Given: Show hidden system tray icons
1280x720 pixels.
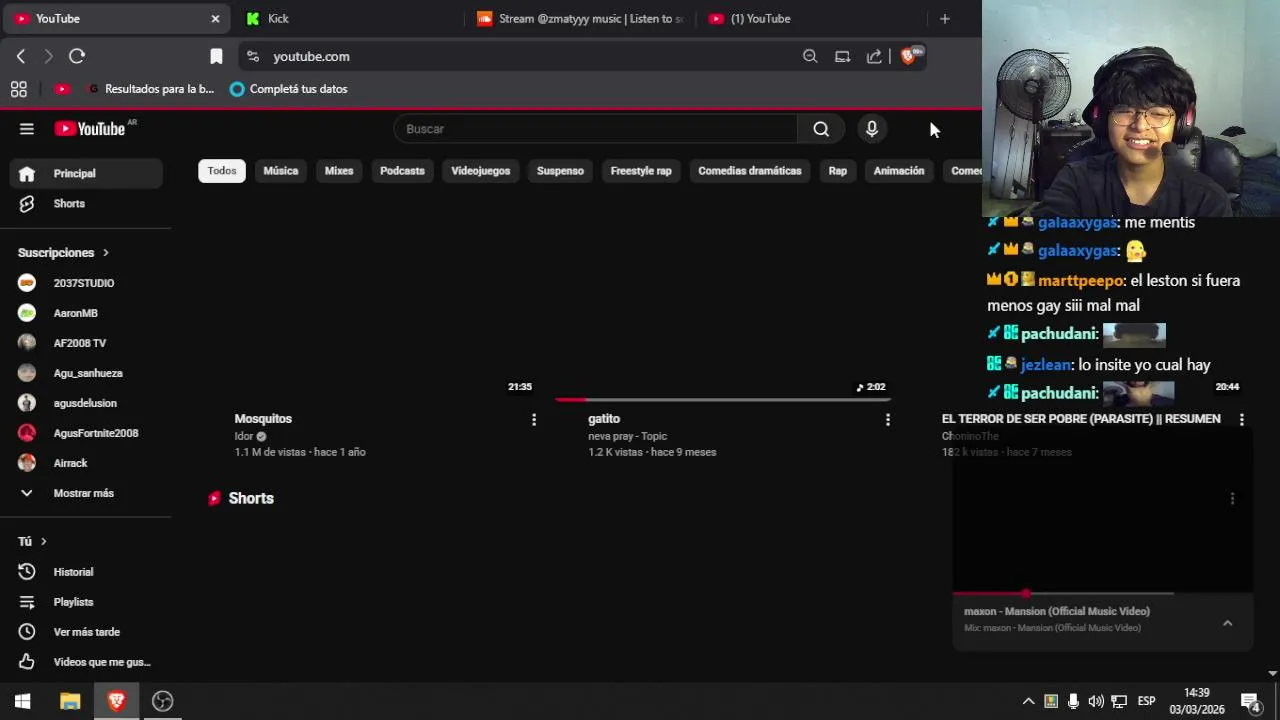Looking at the screenshot, I should 1028,701.
